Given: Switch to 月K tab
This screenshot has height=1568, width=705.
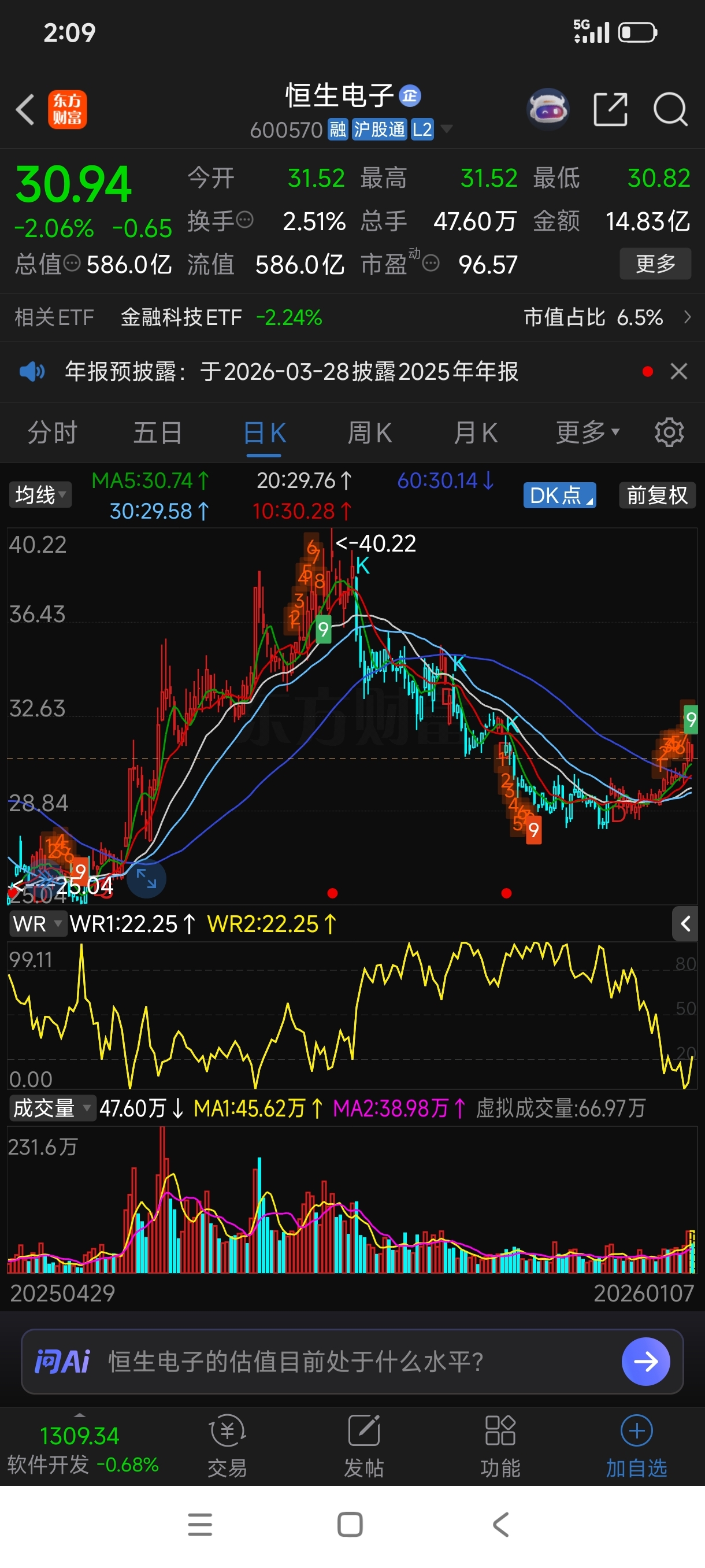Looking at the screenshot, I should (x=475, y=433).
